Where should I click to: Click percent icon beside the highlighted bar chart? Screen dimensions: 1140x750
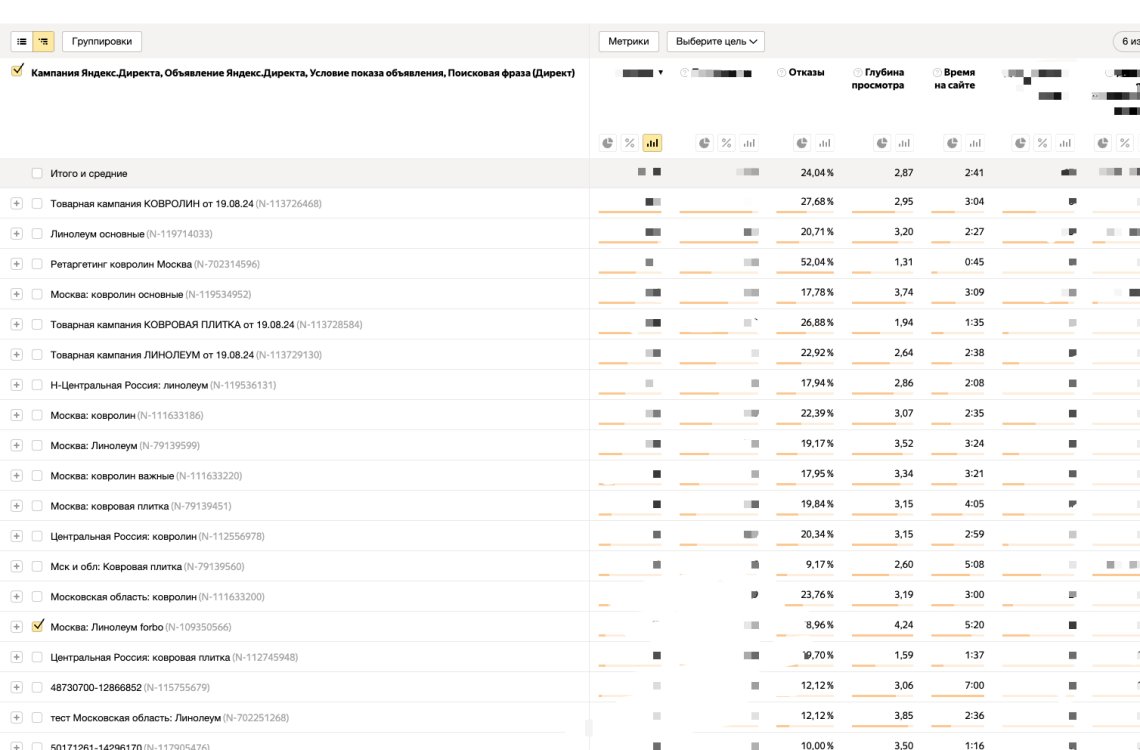630,143
